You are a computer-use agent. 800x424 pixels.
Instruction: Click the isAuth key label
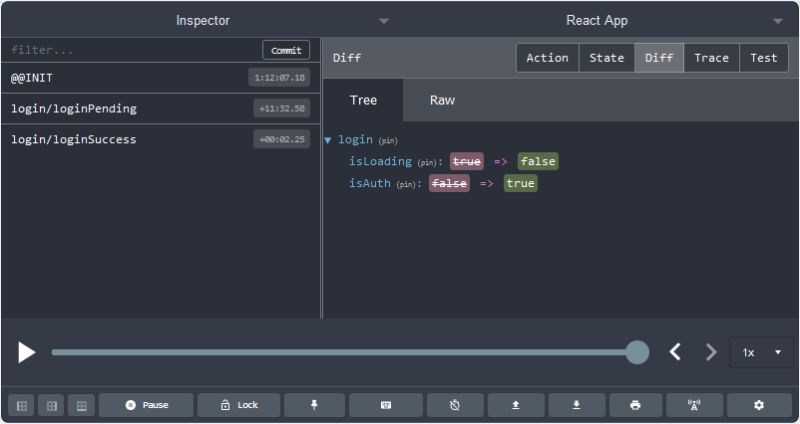click(369, 183)
